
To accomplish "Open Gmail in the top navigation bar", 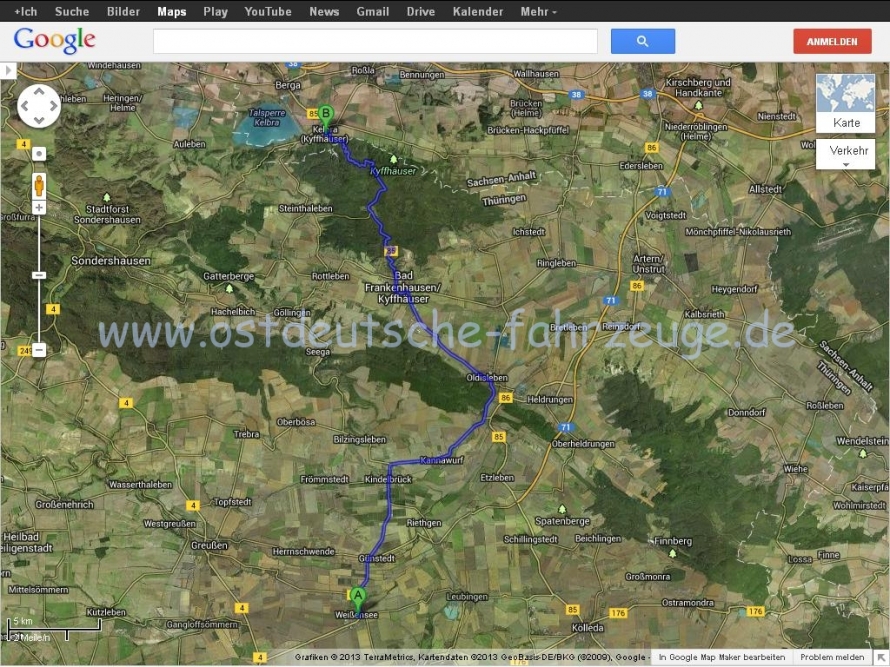I will click(373, 11).
